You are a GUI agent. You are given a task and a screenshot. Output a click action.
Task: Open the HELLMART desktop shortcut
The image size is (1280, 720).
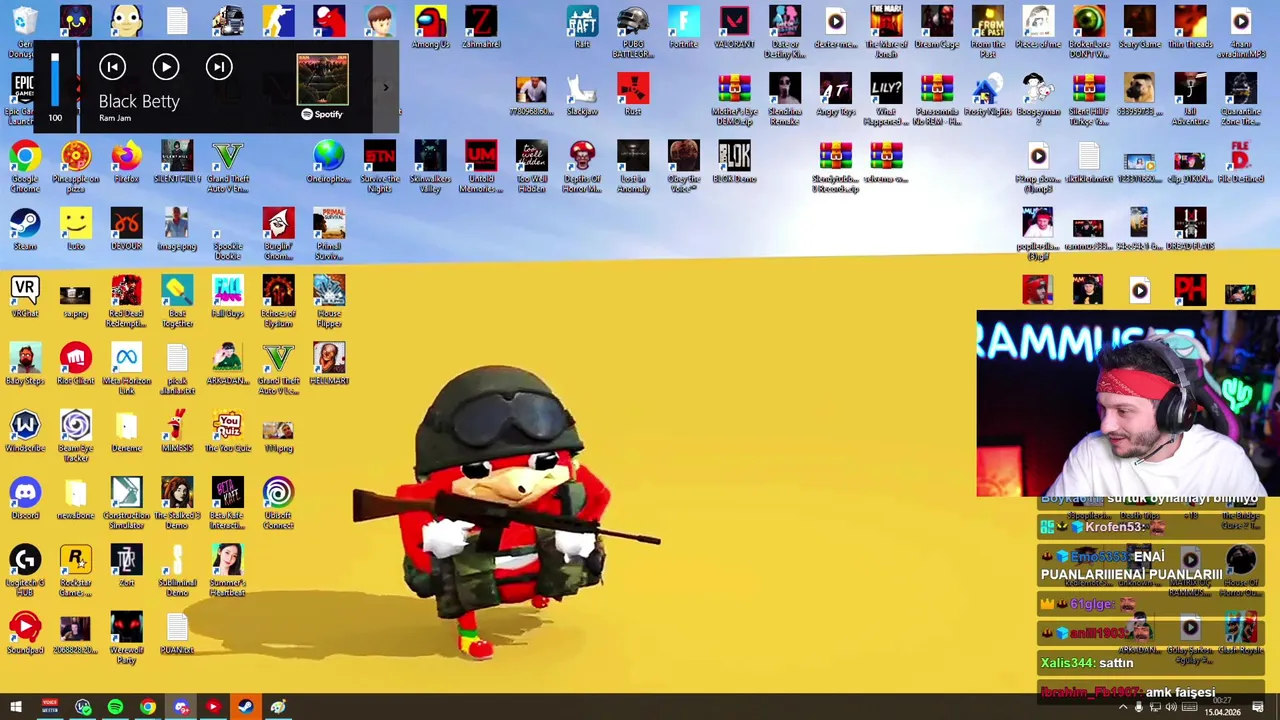coord(329,364)
